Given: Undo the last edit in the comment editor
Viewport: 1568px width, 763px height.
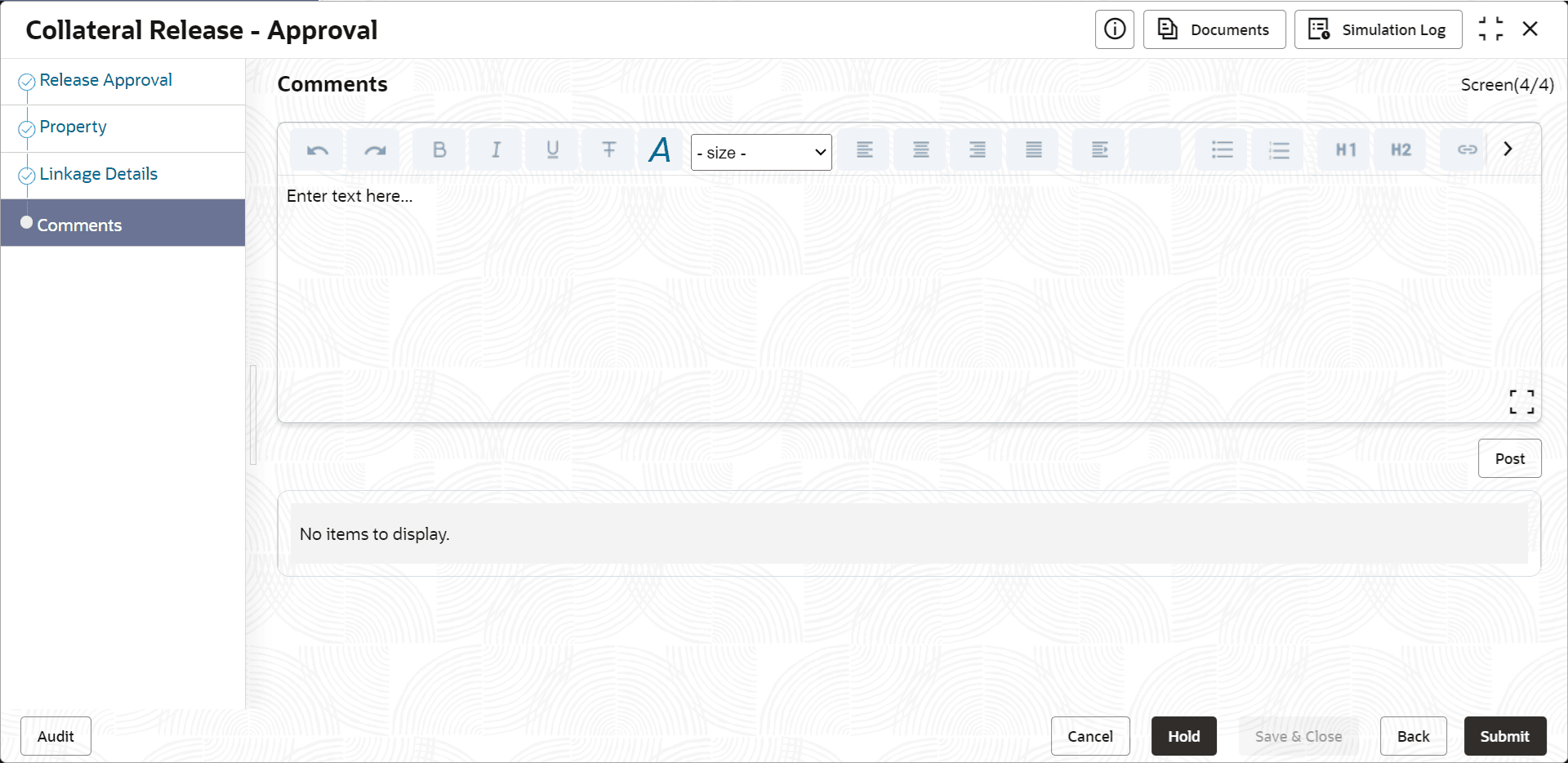Looking at the screenshot, I should [317, 150].
